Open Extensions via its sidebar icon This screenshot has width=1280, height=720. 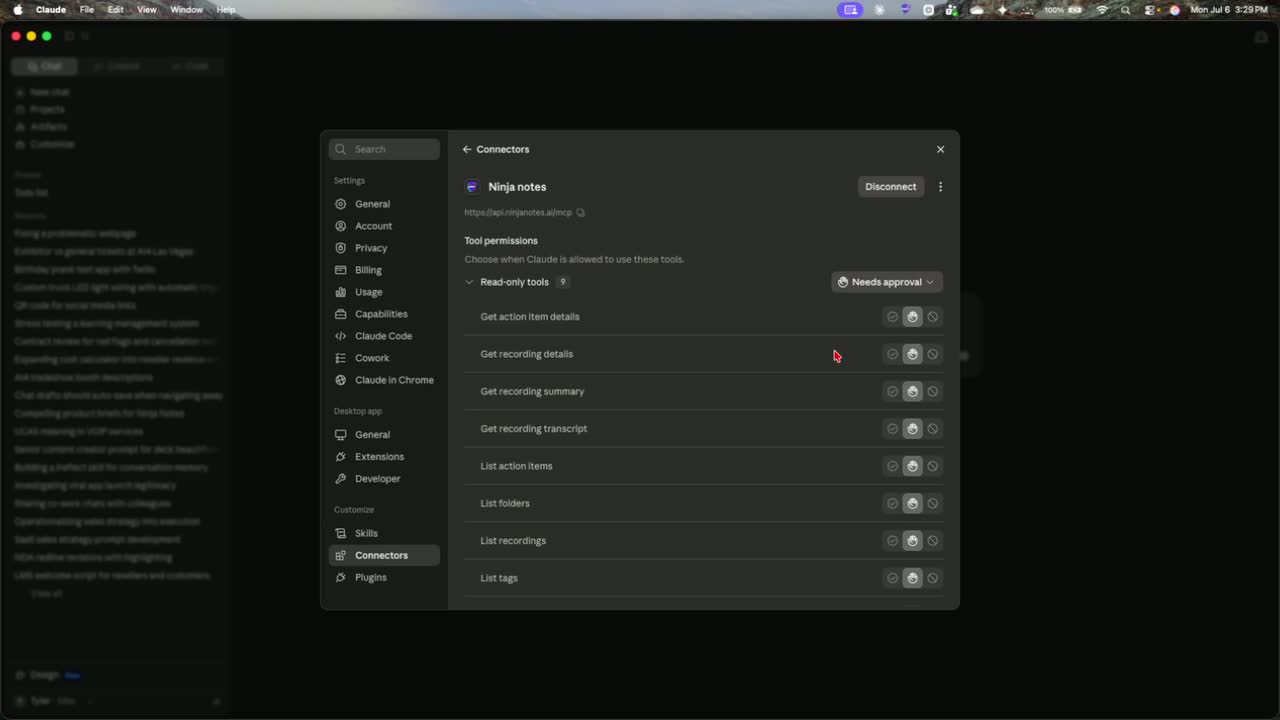point(341,457)
